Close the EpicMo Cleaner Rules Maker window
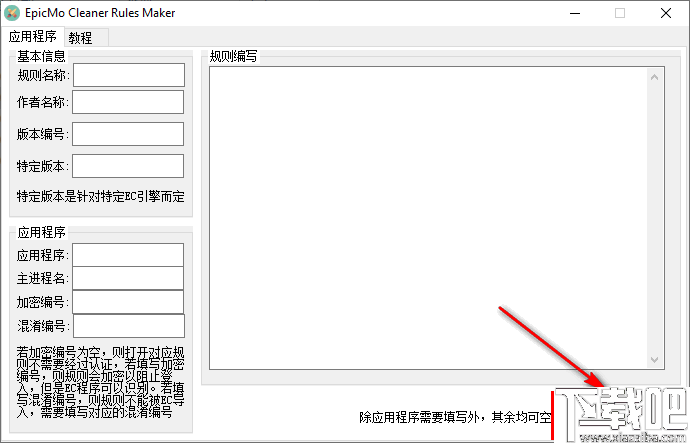 [x=666, y=13]
